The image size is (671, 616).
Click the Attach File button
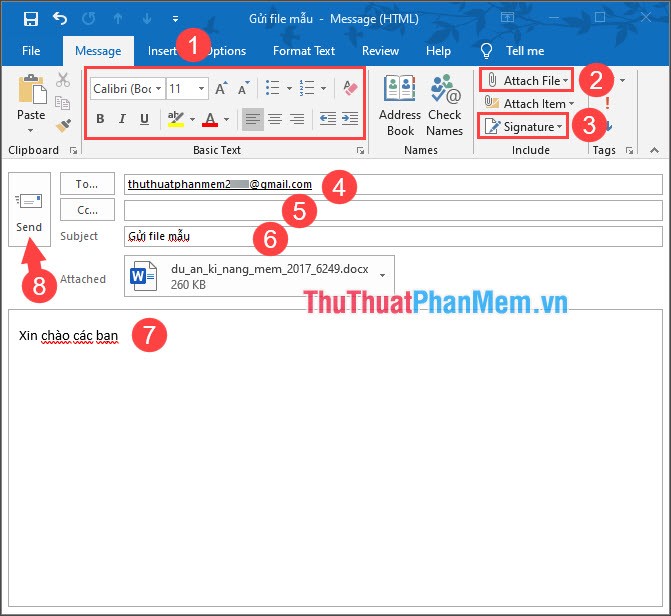[x=526, y=80]
